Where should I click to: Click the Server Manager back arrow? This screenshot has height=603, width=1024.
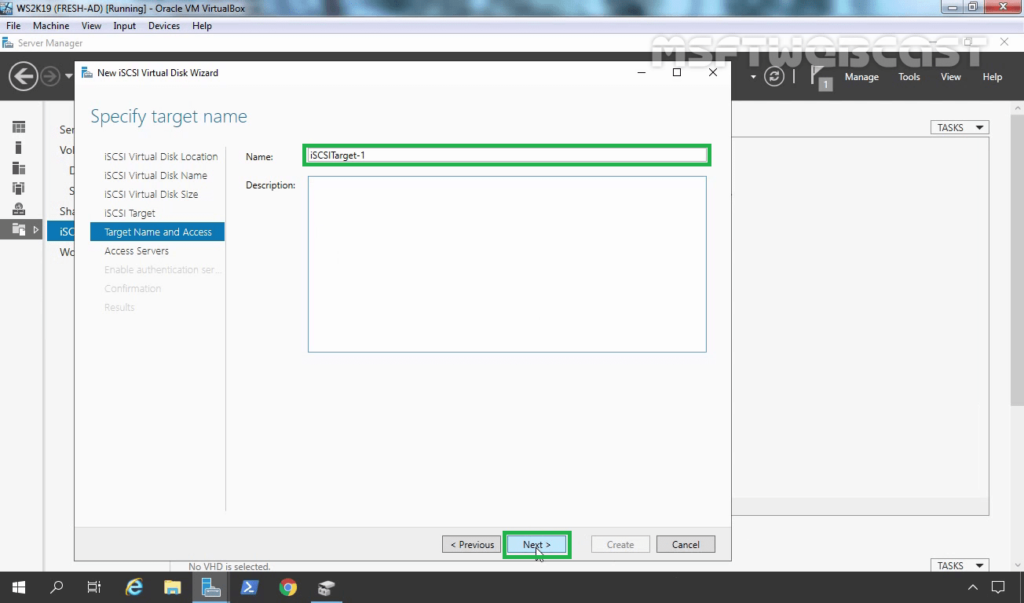point(23,76)
